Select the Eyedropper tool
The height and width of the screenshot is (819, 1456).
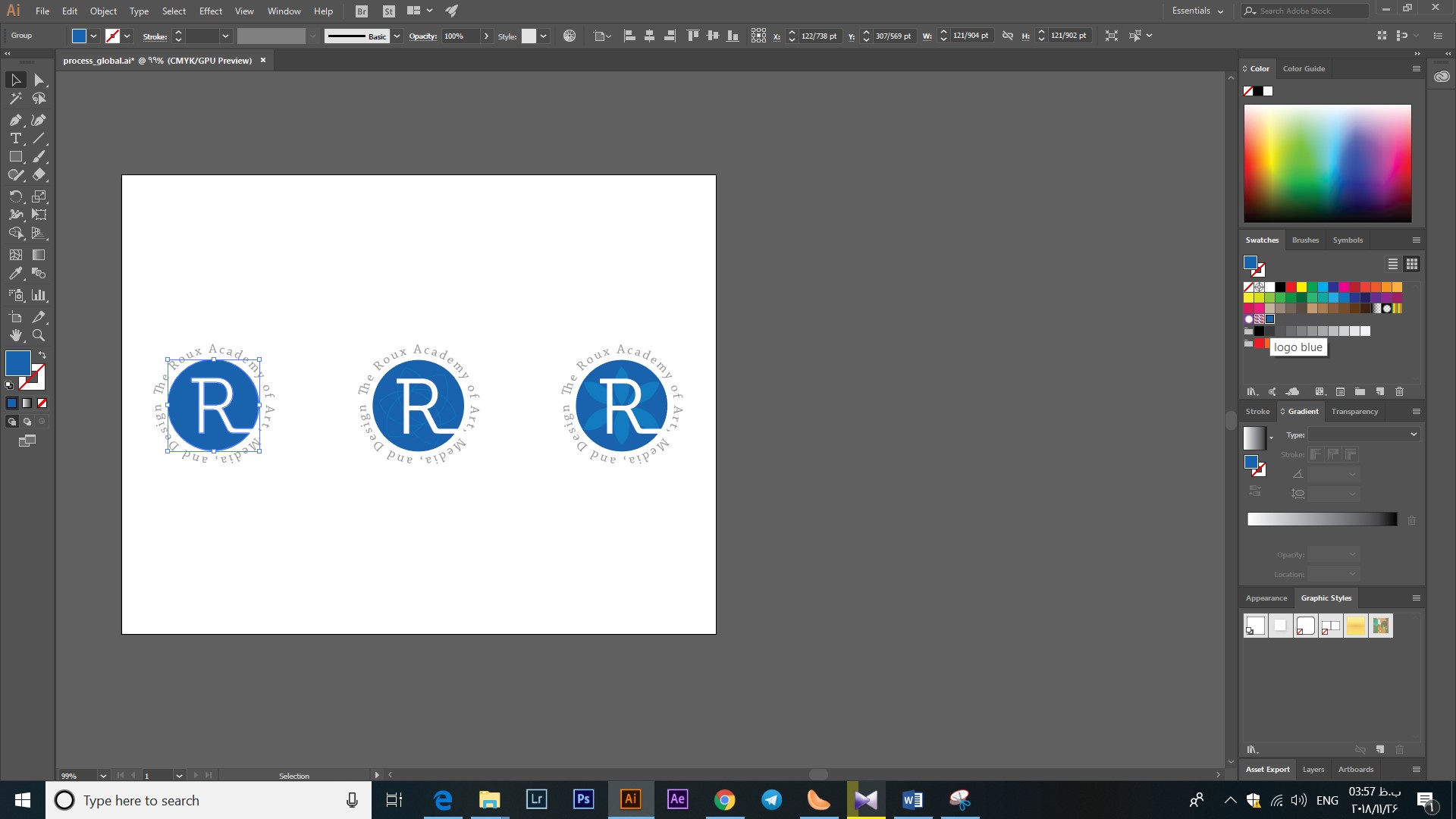coord(16,274)
